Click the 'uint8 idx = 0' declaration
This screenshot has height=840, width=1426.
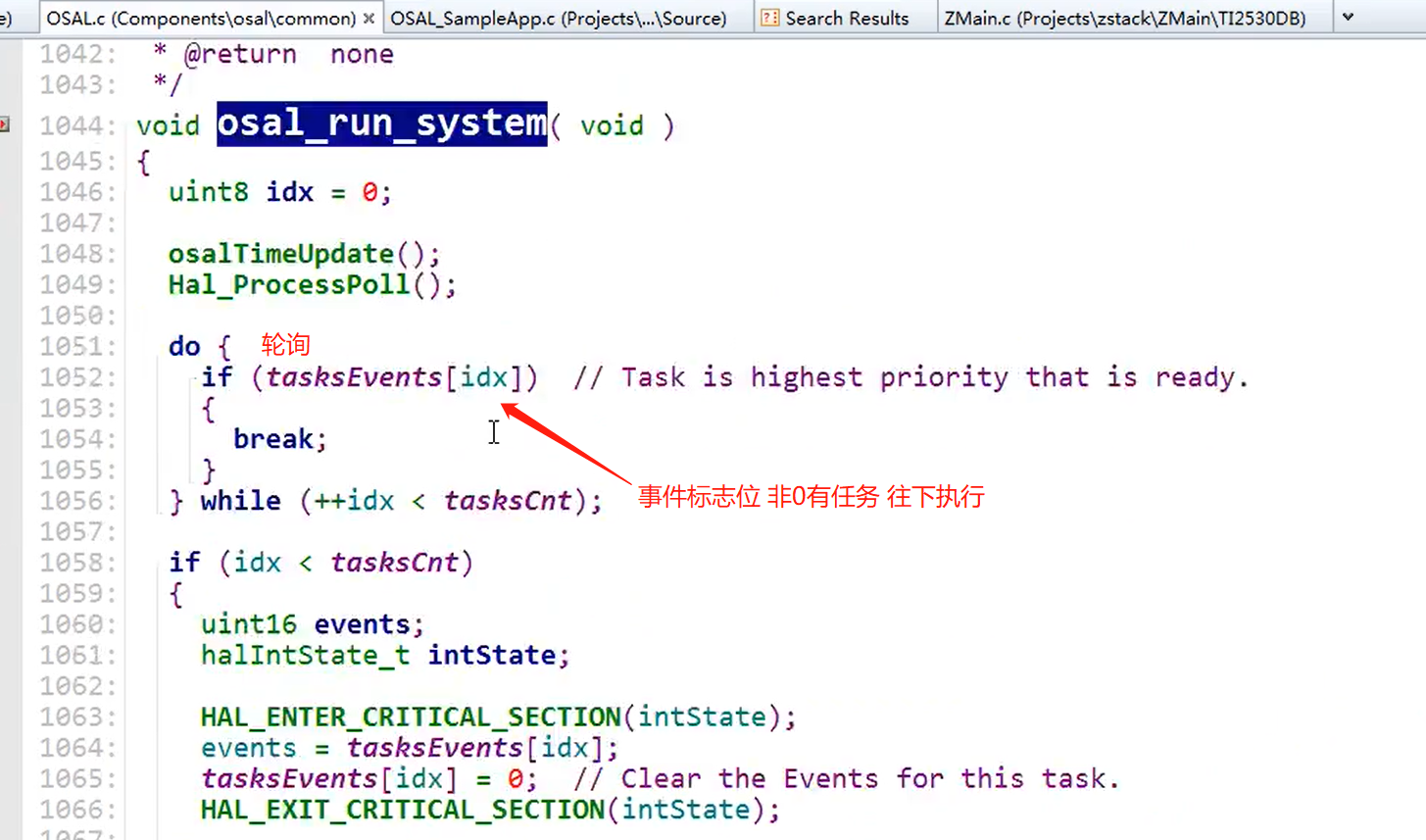click(280, 192)
